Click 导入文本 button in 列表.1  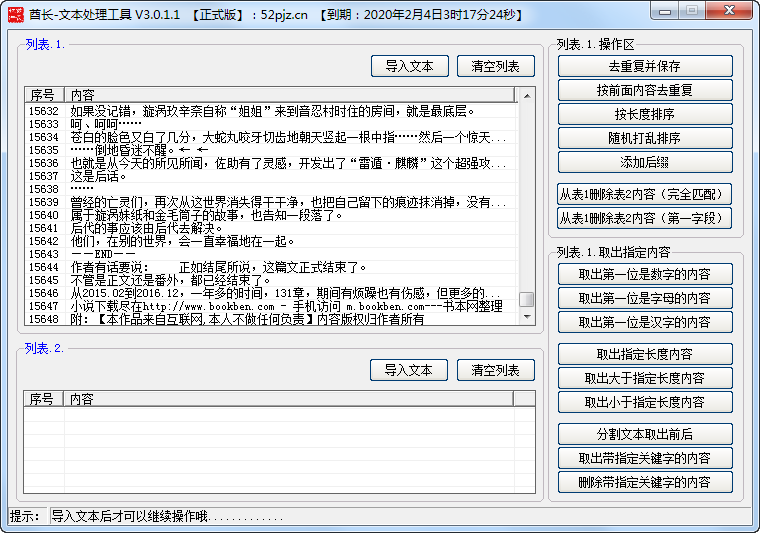point(409,66)
